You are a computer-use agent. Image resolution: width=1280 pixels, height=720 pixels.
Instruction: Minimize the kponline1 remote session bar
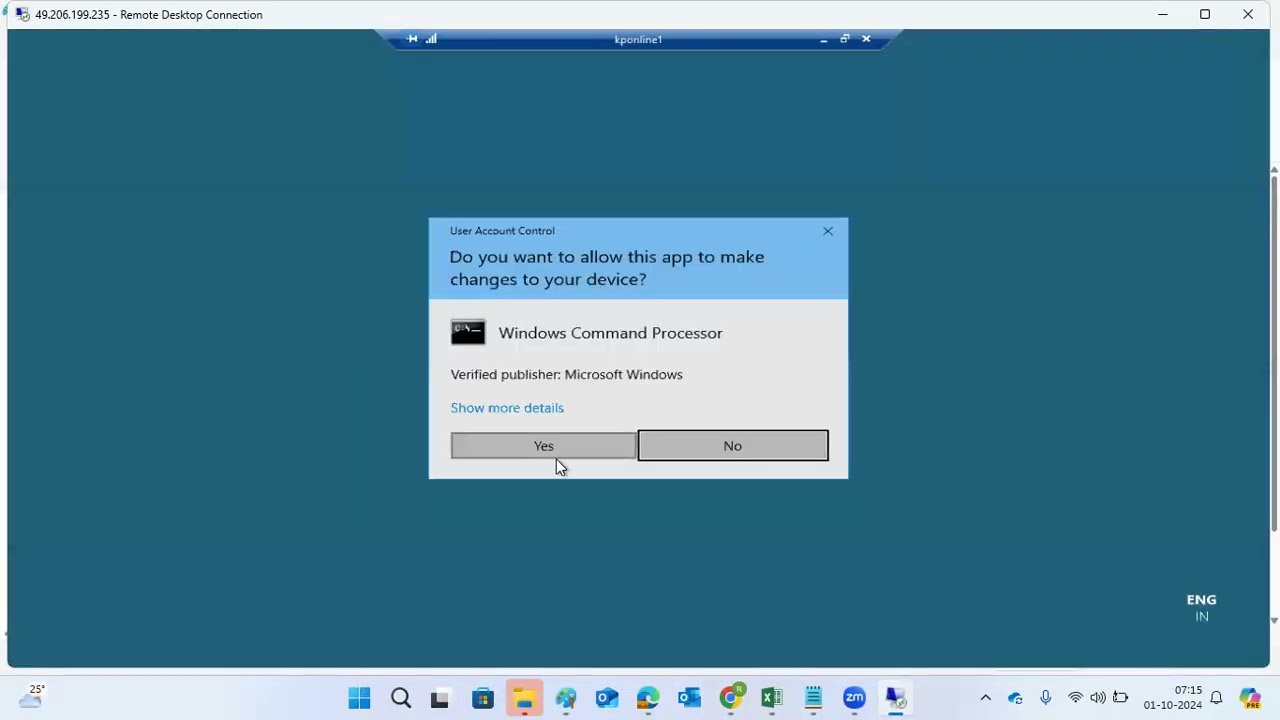pyautogui.click(x=823, y=39)
